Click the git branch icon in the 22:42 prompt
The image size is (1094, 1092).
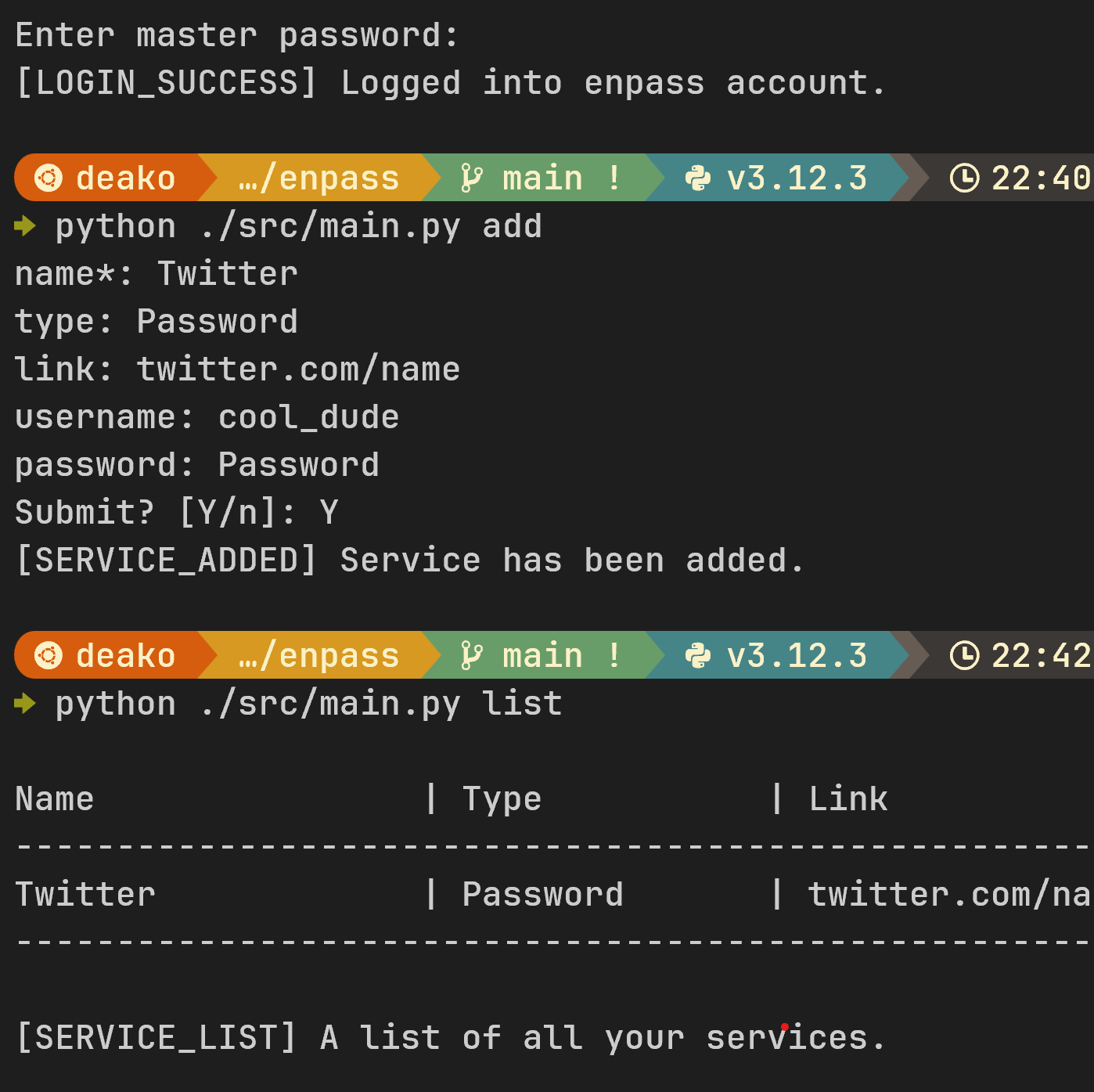pyautogui.click(x=471, y=655)
